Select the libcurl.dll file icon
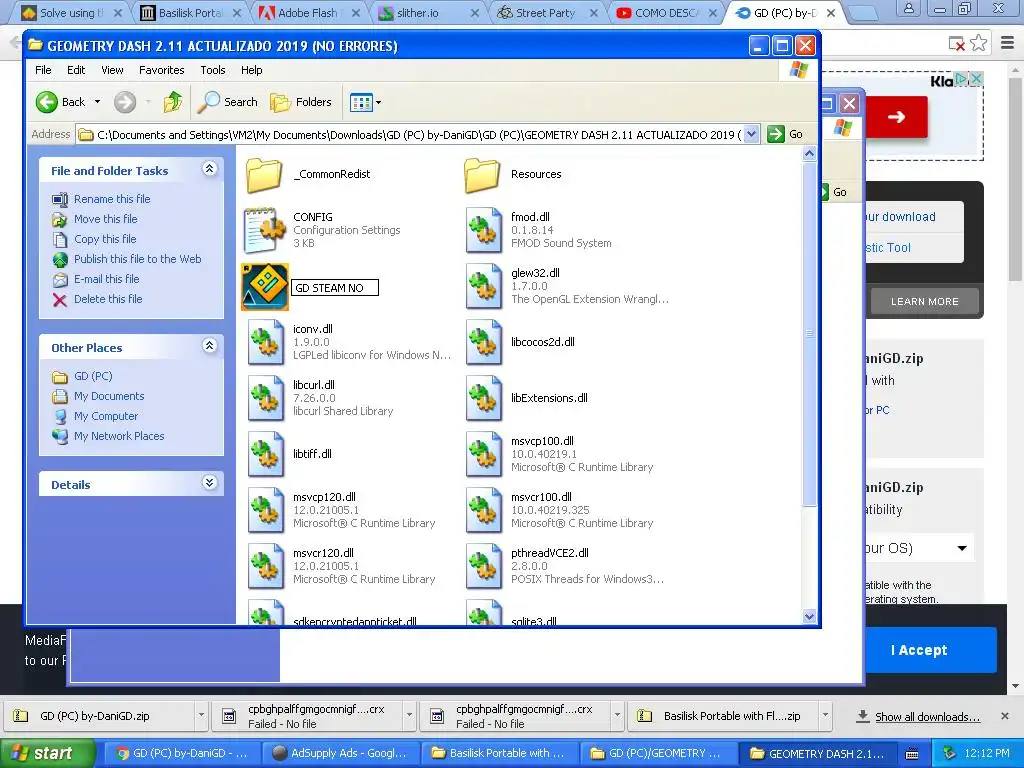This screenshot has width=1024, height=768. point(266,398)
